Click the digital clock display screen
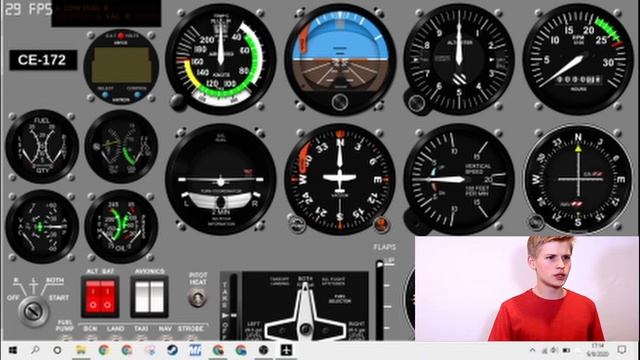This screenshot has width=640, height=360. click(x=121, y=65)
